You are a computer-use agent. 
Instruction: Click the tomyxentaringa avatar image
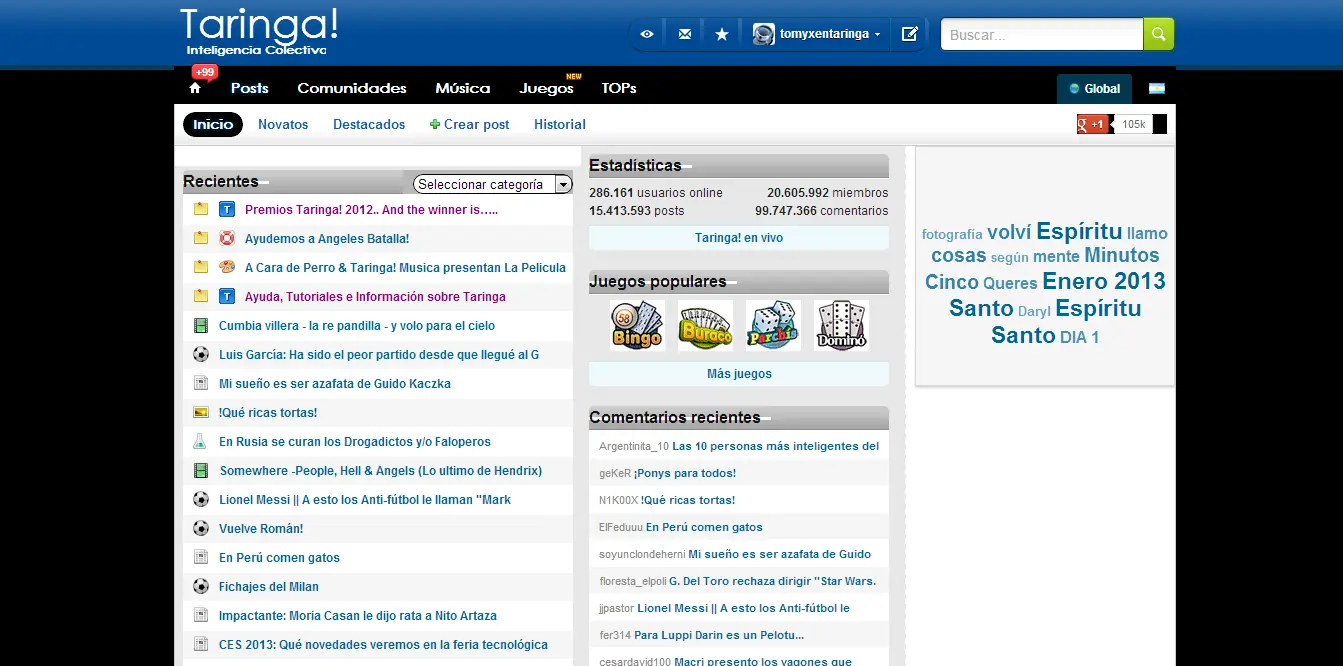763,34
